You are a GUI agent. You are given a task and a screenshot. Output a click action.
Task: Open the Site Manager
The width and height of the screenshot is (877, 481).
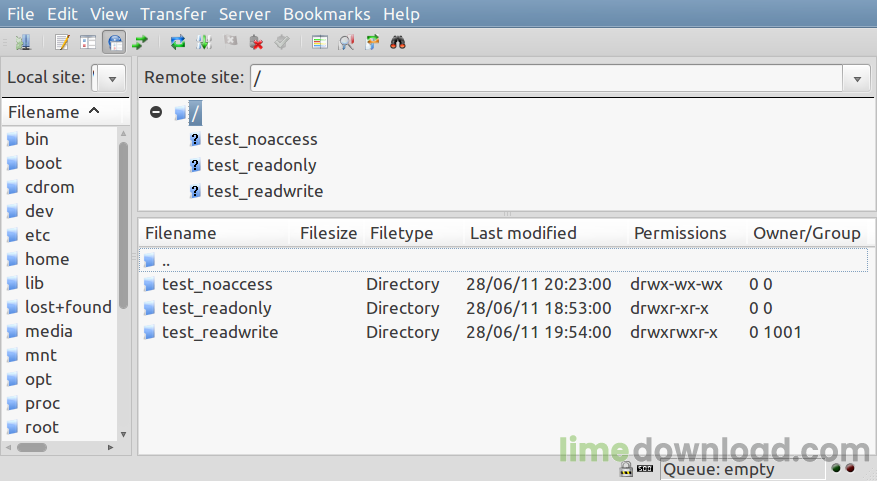tap(23, 43)
